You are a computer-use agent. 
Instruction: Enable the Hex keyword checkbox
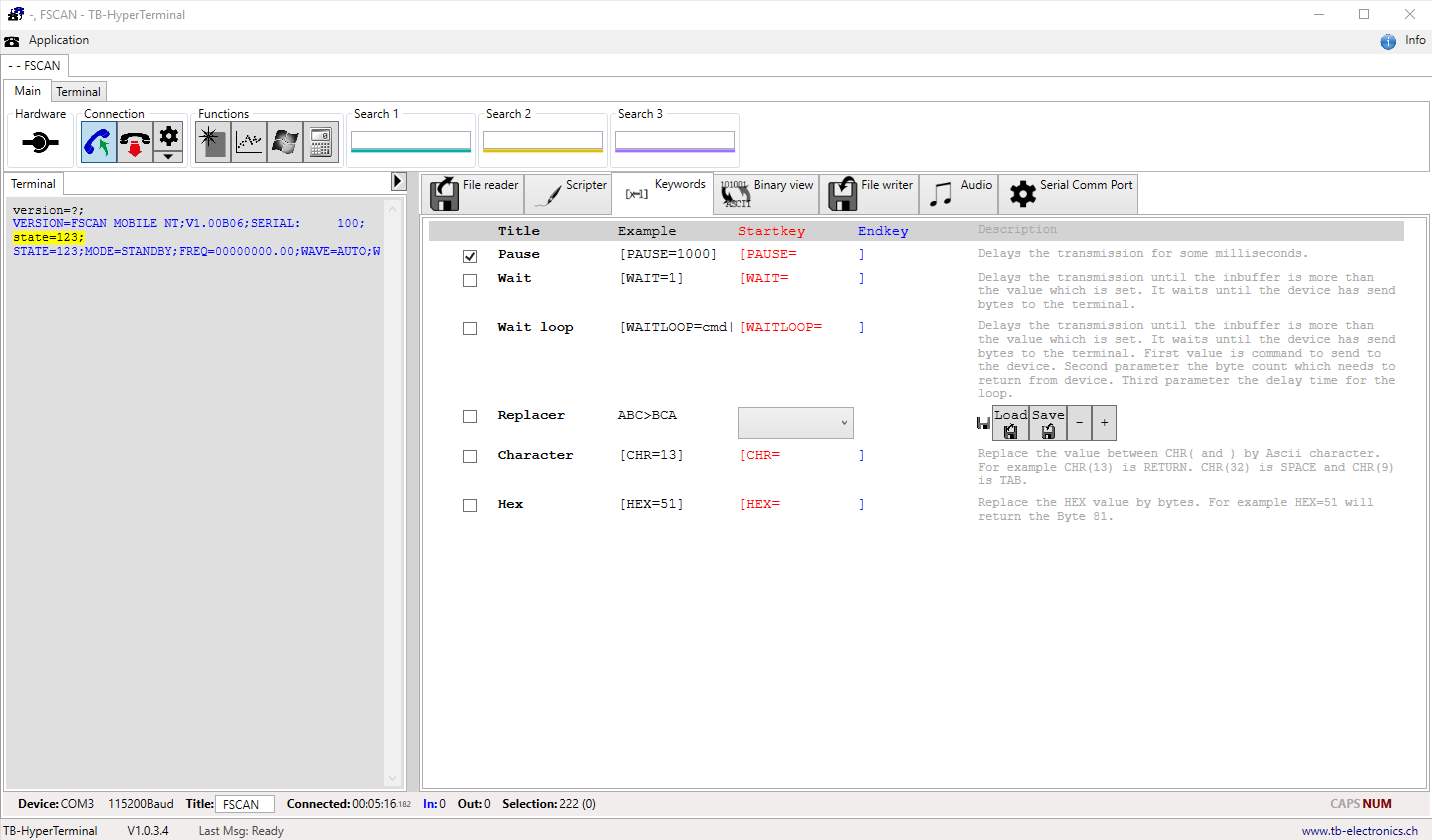point(470,506)
